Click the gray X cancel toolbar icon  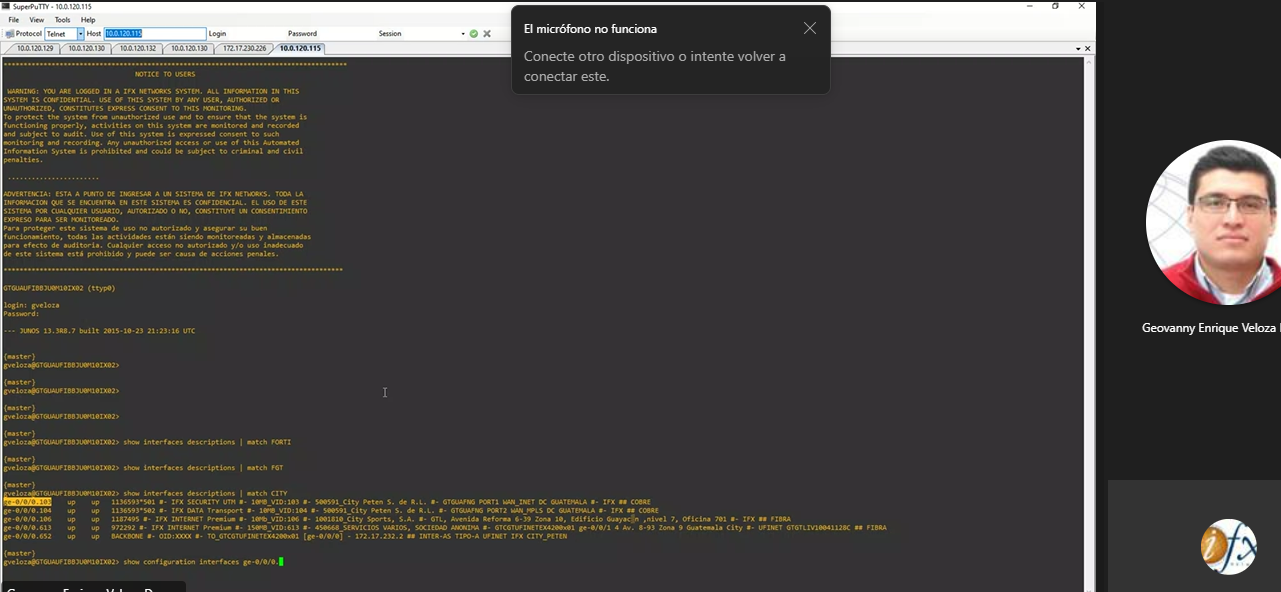[x=487, y=34]
